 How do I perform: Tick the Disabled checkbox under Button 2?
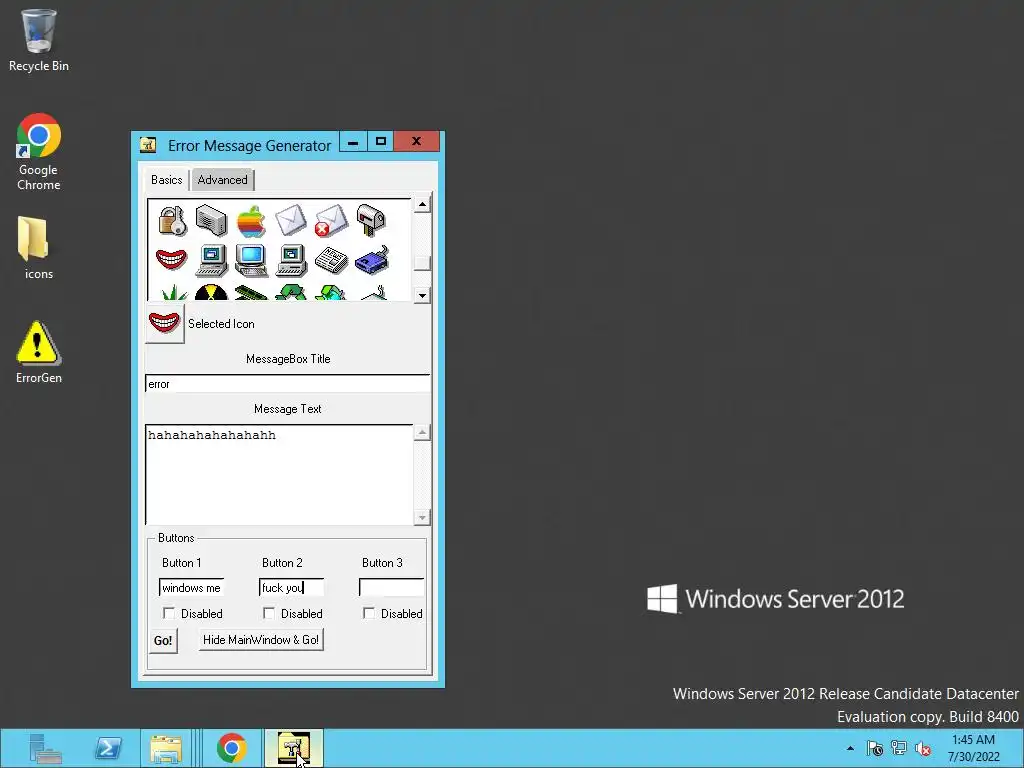click(268, 613)
